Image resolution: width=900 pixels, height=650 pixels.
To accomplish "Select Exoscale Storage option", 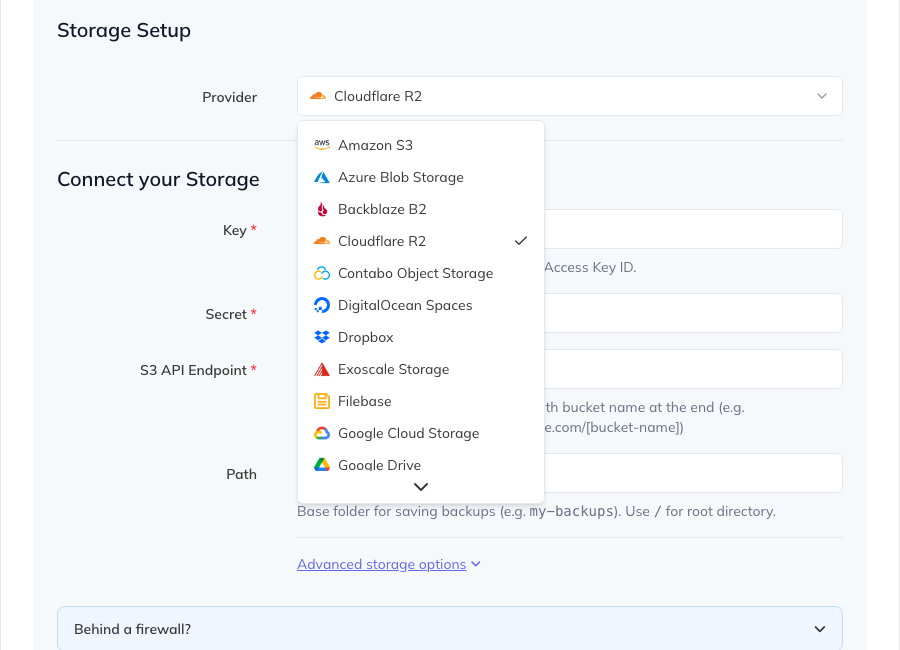I will (x=421, y=369).
